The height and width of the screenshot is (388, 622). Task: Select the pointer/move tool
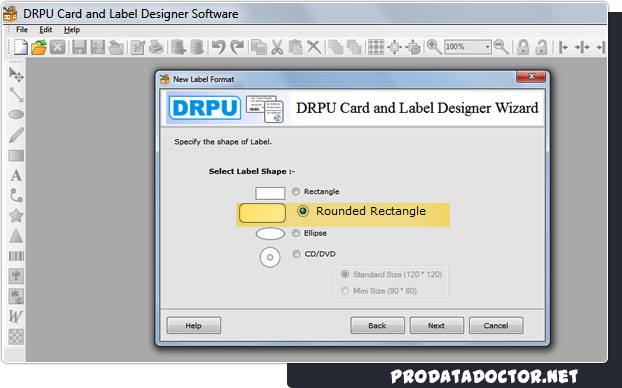tap(16, 75)
